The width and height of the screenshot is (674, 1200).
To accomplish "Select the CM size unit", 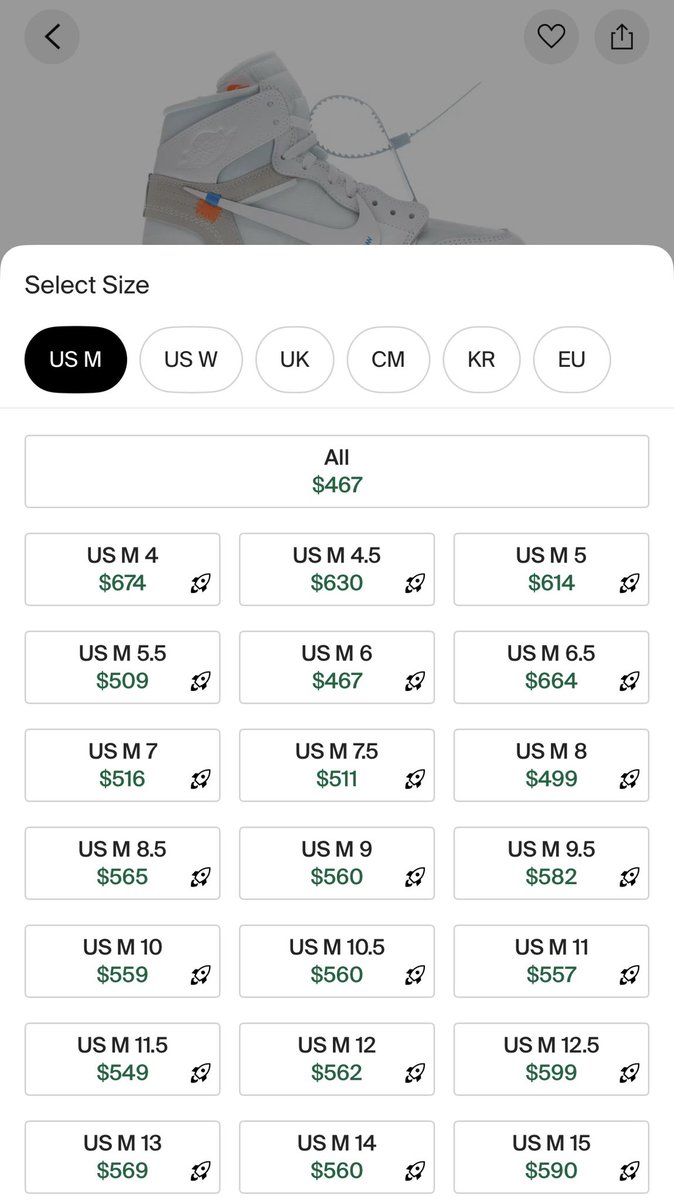I will click(388, 360).
